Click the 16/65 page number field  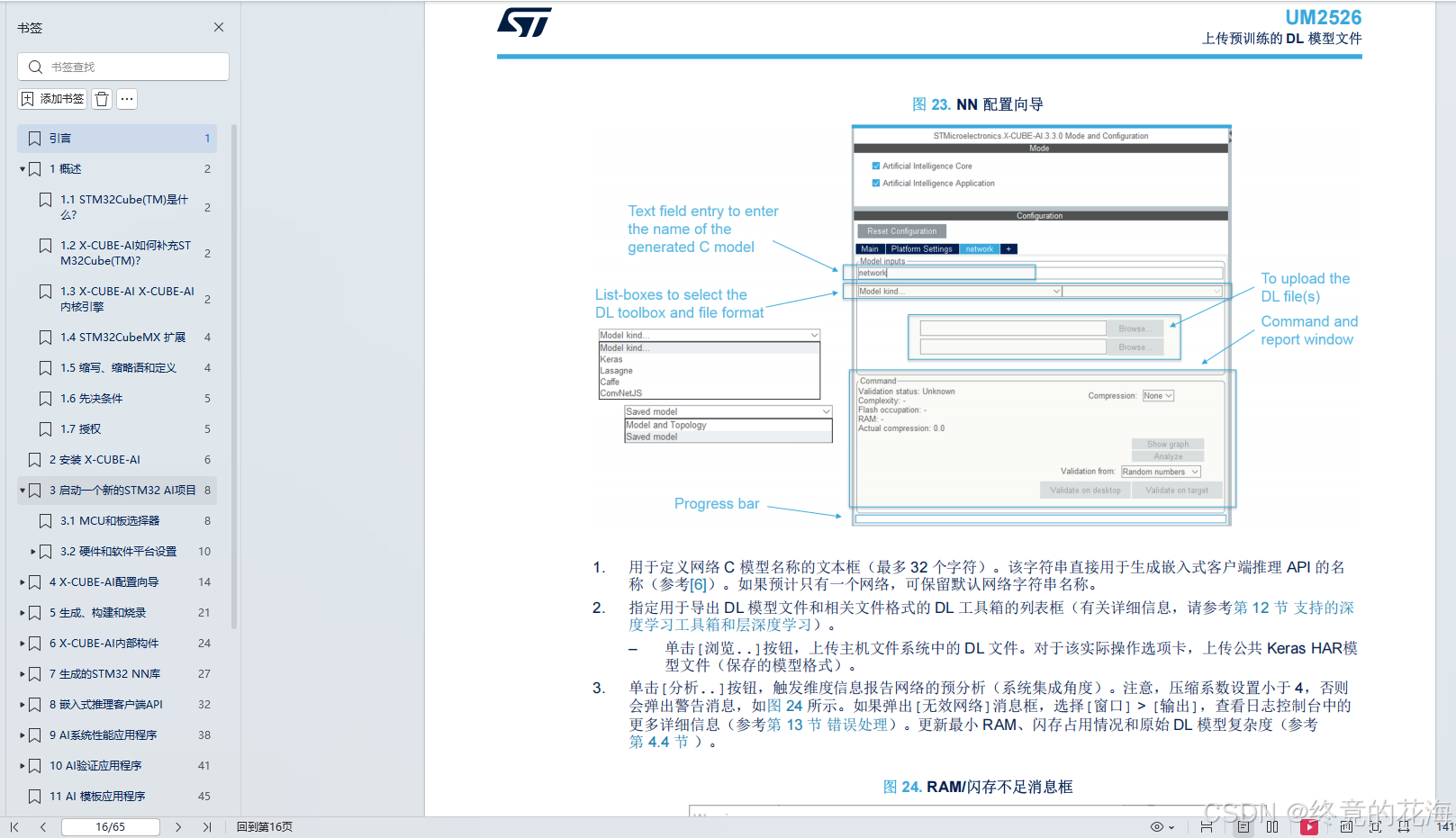point(110,826)
